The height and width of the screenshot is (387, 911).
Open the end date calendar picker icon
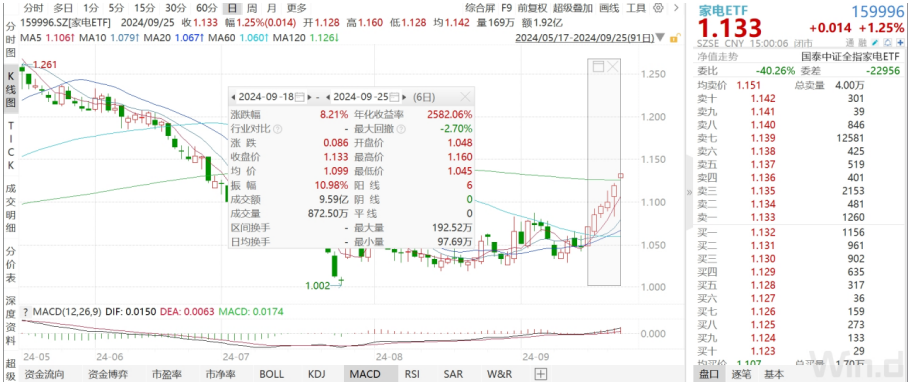point(395,96)
